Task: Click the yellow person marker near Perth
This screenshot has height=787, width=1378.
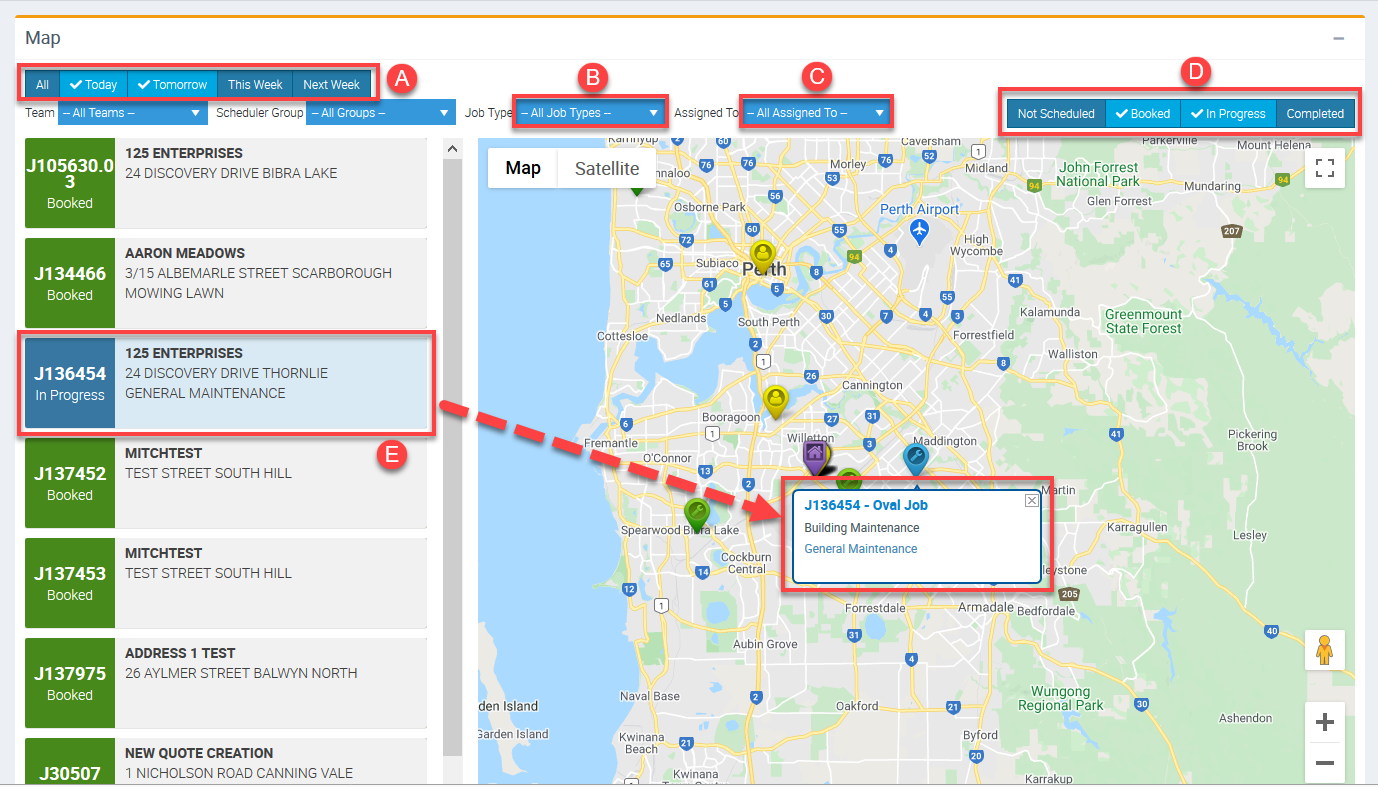Action: tap(762, 252)
